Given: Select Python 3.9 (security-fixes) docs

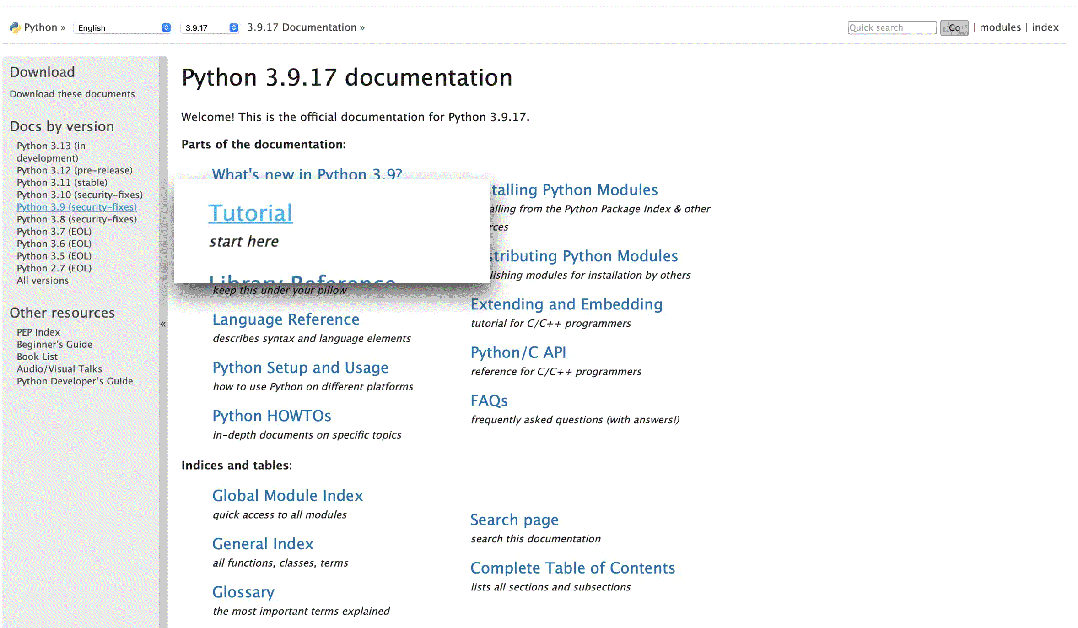Looking at the screenshot, I should coord(76,207).
